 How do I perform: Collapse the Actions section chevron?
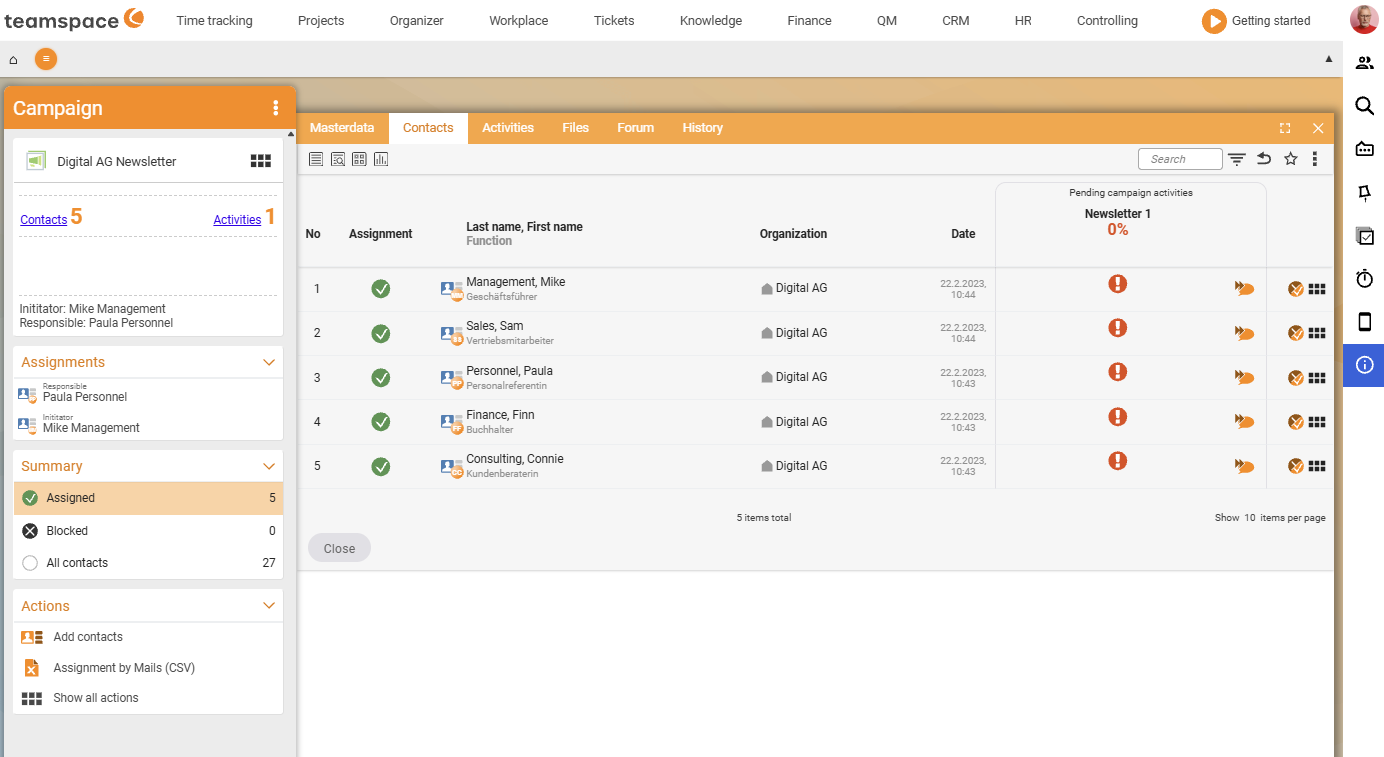(x=268, y=606)
